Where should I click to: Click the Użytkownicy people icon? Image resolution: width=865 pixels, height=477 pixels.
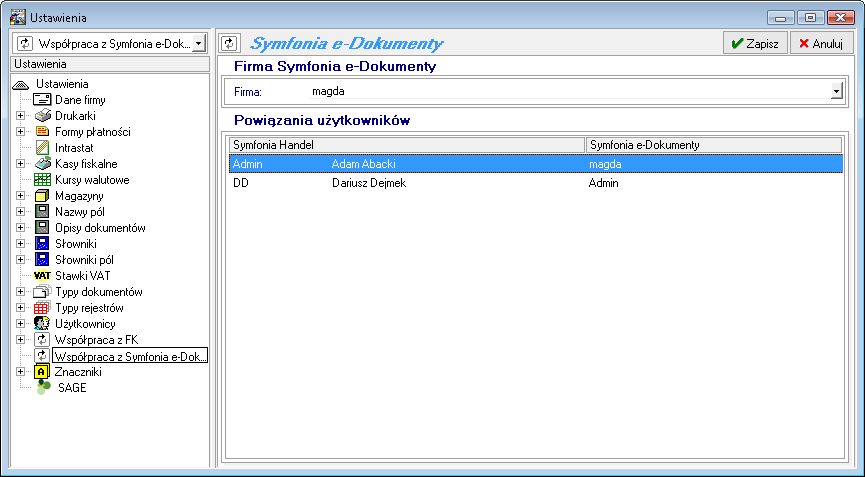(x=42, y=324)
